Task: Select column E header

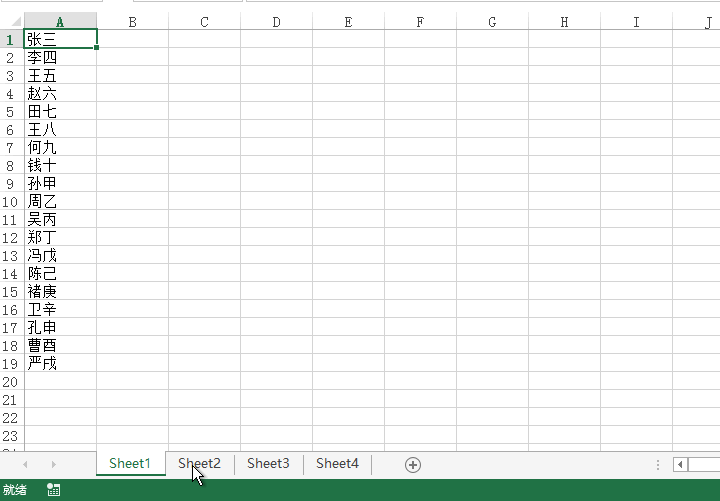Action: click(x=349, y=22)
